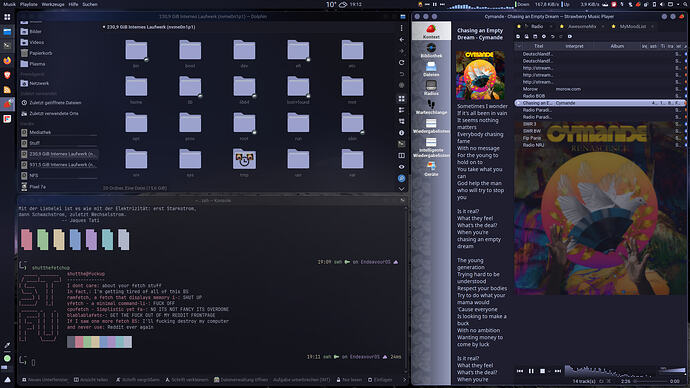Open the Werkzeuge menu
The height and width of the screenshot is (388, 690).
[x=53, y=4]
